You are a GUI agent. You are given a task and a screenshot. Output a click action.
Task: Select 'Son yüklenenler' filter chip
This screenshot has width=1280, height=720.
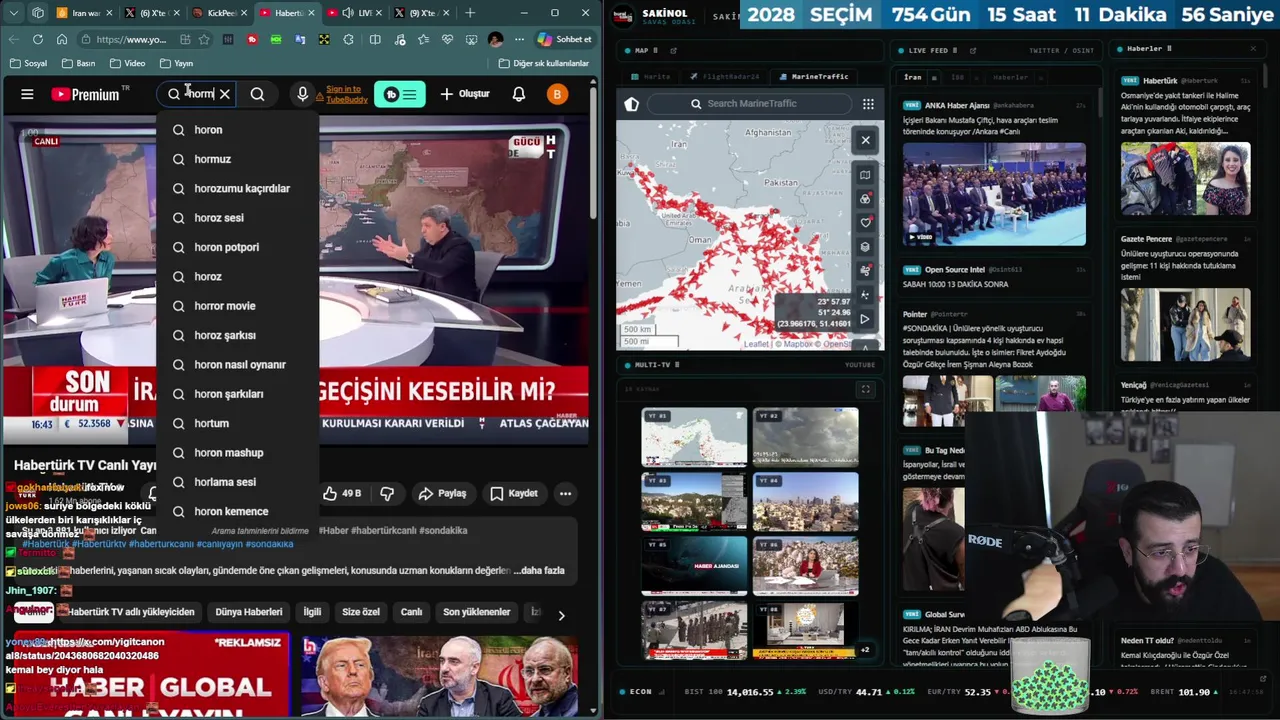pos(476,612)
